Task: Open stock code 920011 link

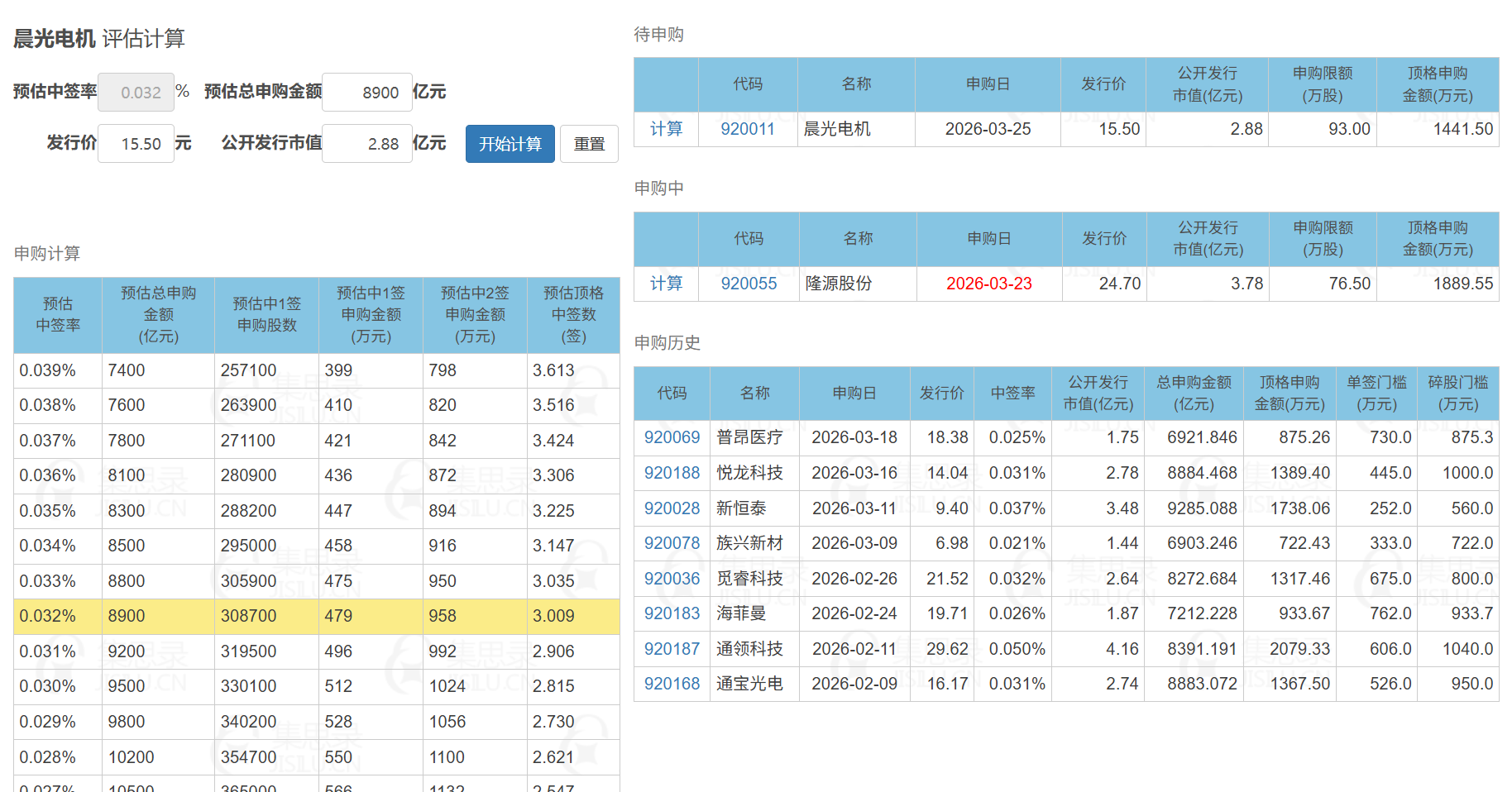Action: [x=747, y=129]
